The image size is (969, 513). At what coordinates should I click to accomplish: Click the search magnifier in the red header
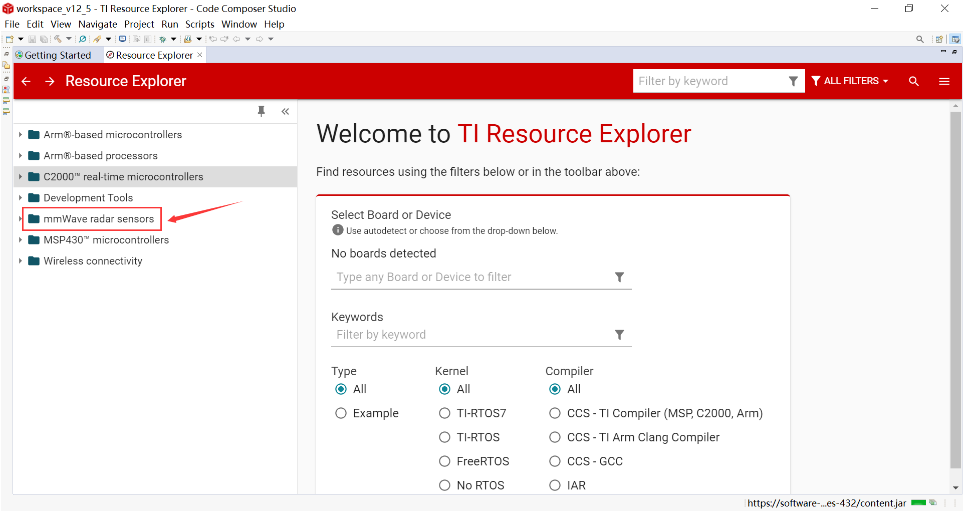coord(913,81)
